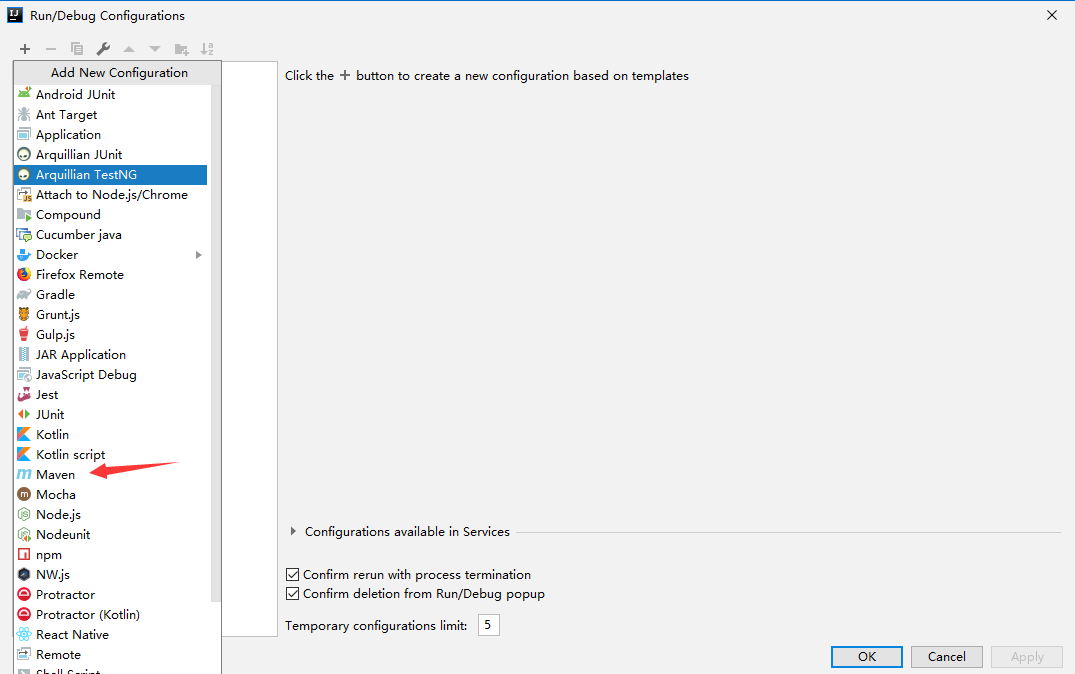Click the npm icon

pos(24,554)
